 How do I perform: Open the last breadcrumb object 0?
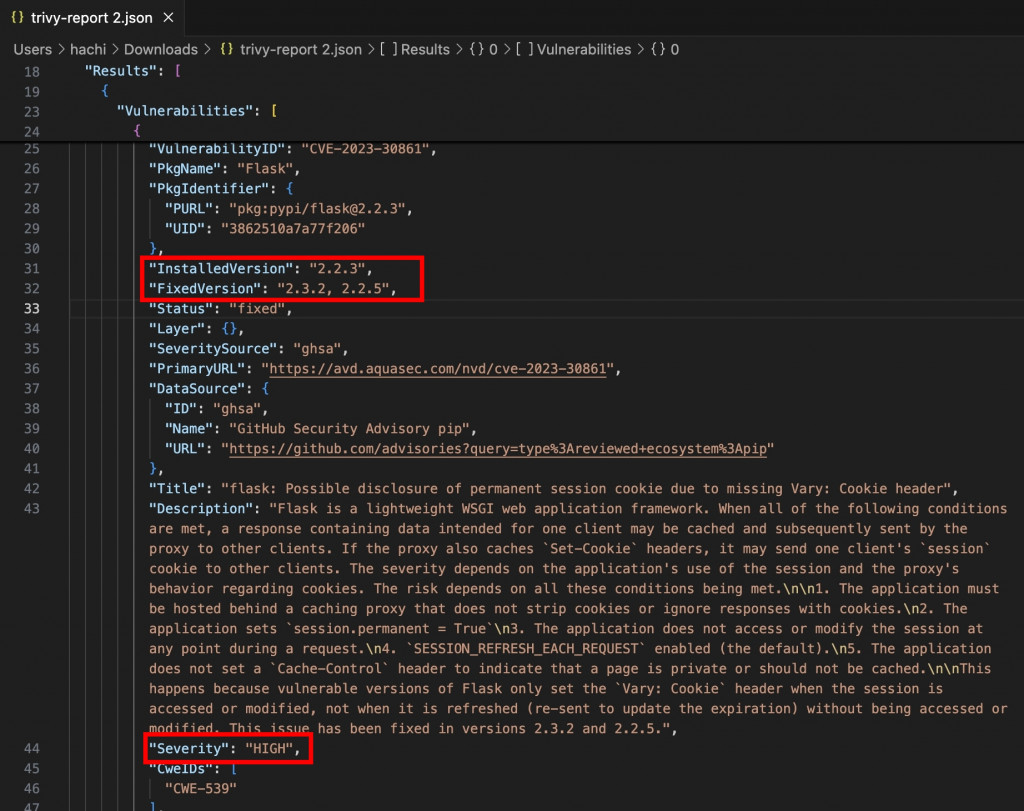coord(665,50)
